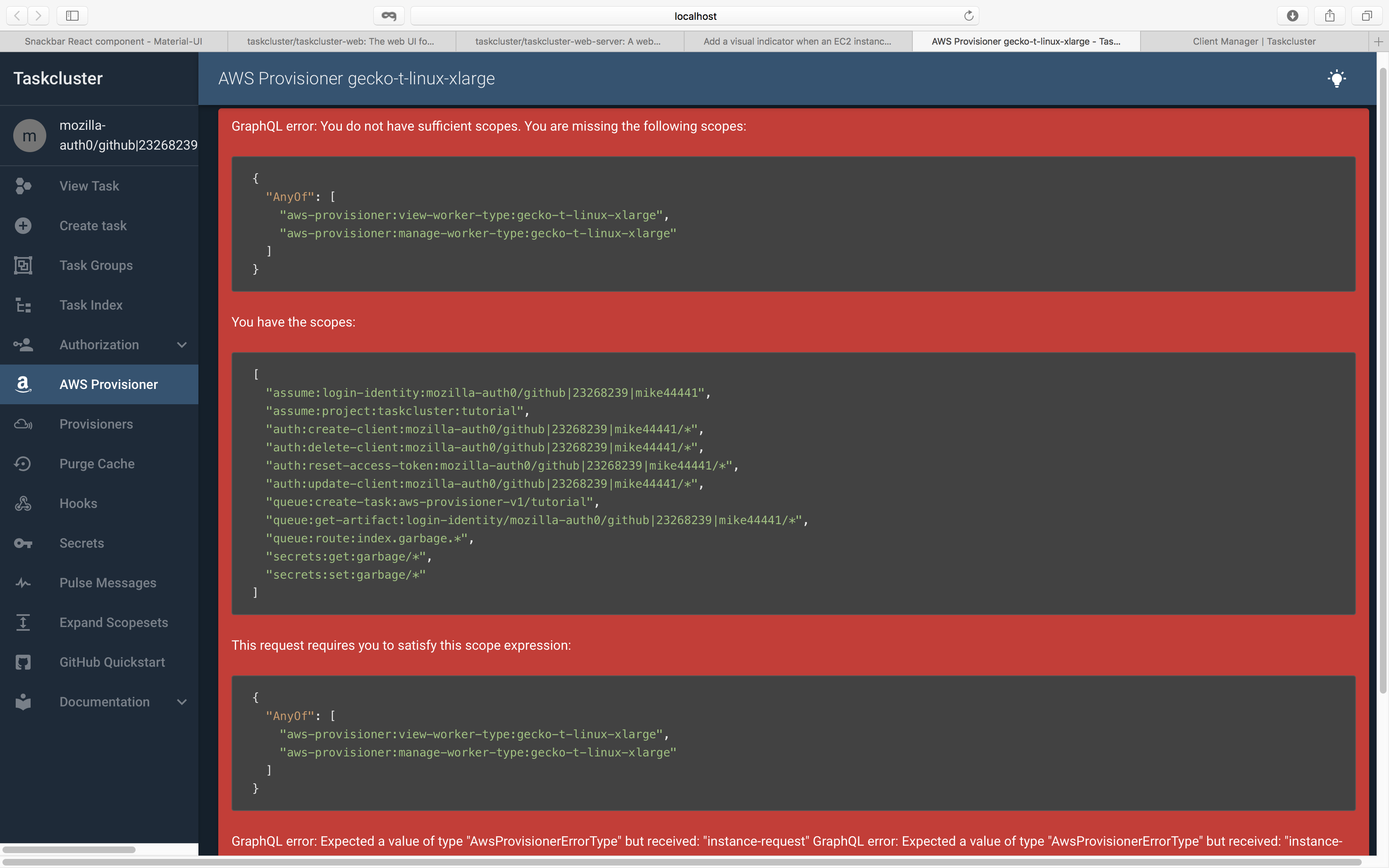Image resolution: width=1389 pixels, height=868 pixels.
Task: Click the page vertical scrollbar
Action: click(1383, 380)
